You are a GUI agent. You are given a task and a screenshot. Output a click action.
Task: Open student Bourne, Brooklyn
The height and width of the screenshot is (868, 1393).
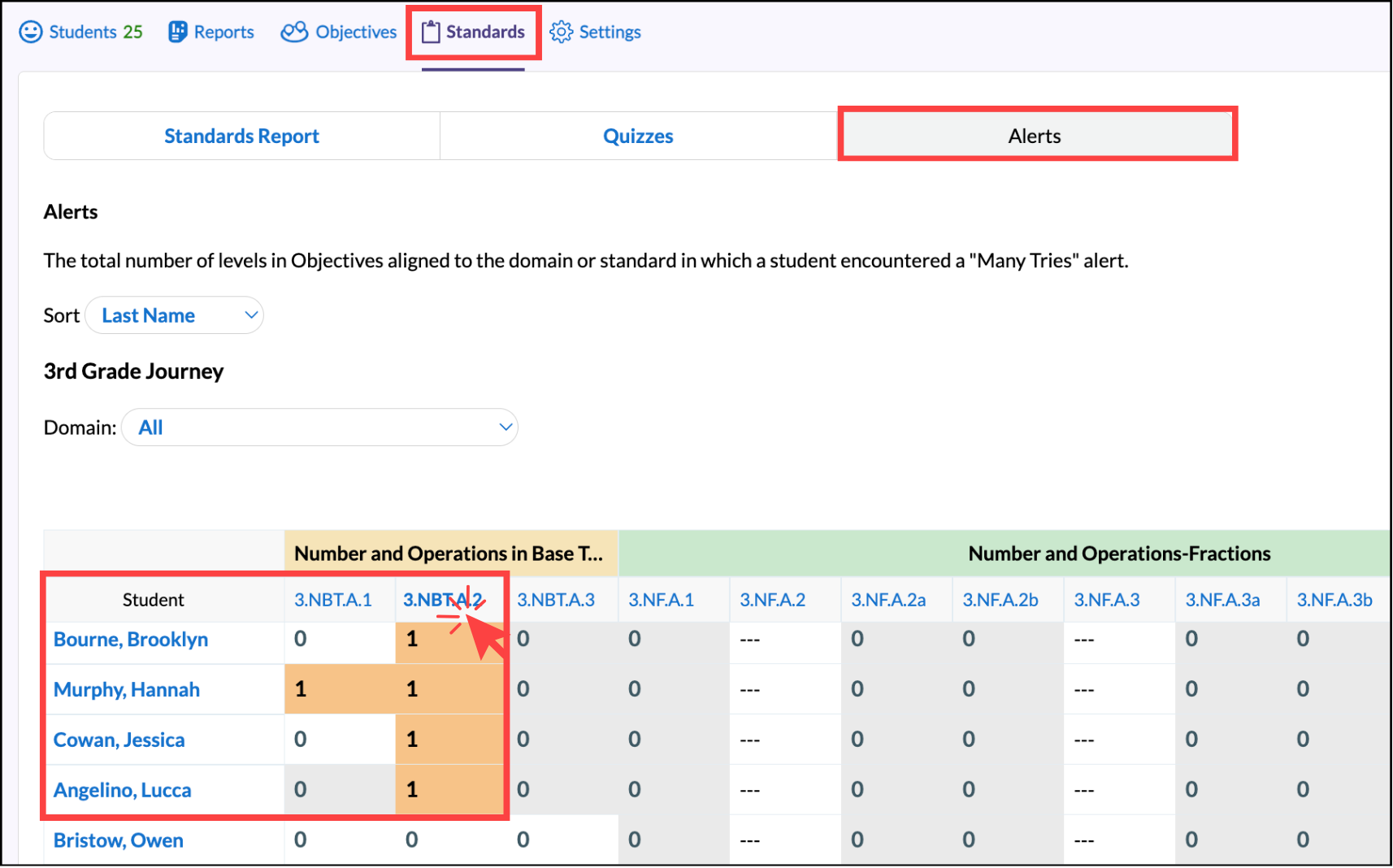coord(131,640)
